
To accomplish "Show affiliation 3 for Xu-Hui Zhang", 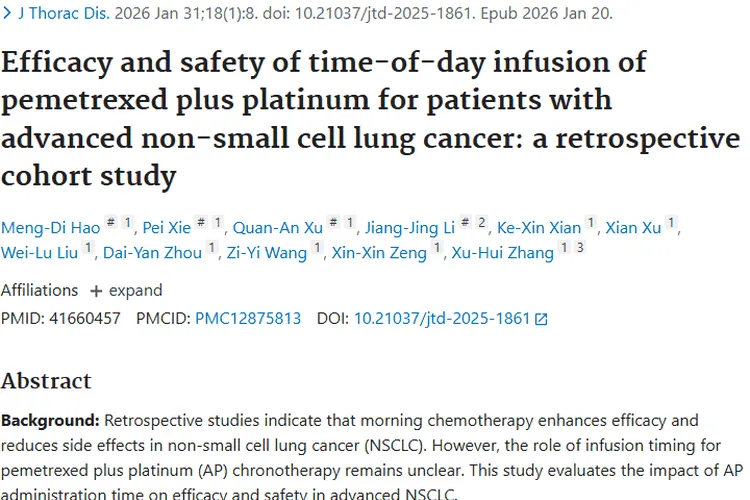I will click(580, 249).
